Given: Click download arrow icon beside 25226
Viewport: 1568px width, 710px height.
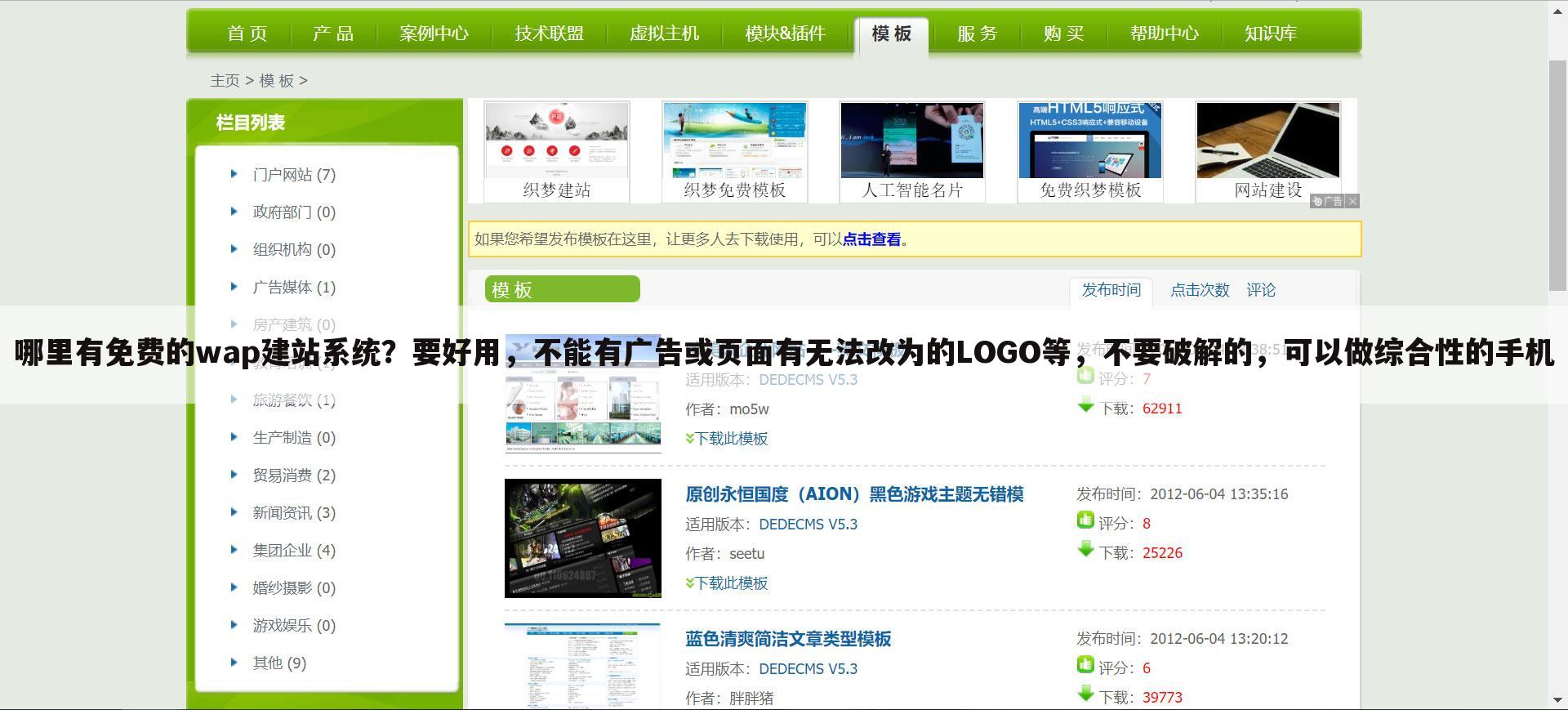Looking at the screenshot, I should point(1085,550).
